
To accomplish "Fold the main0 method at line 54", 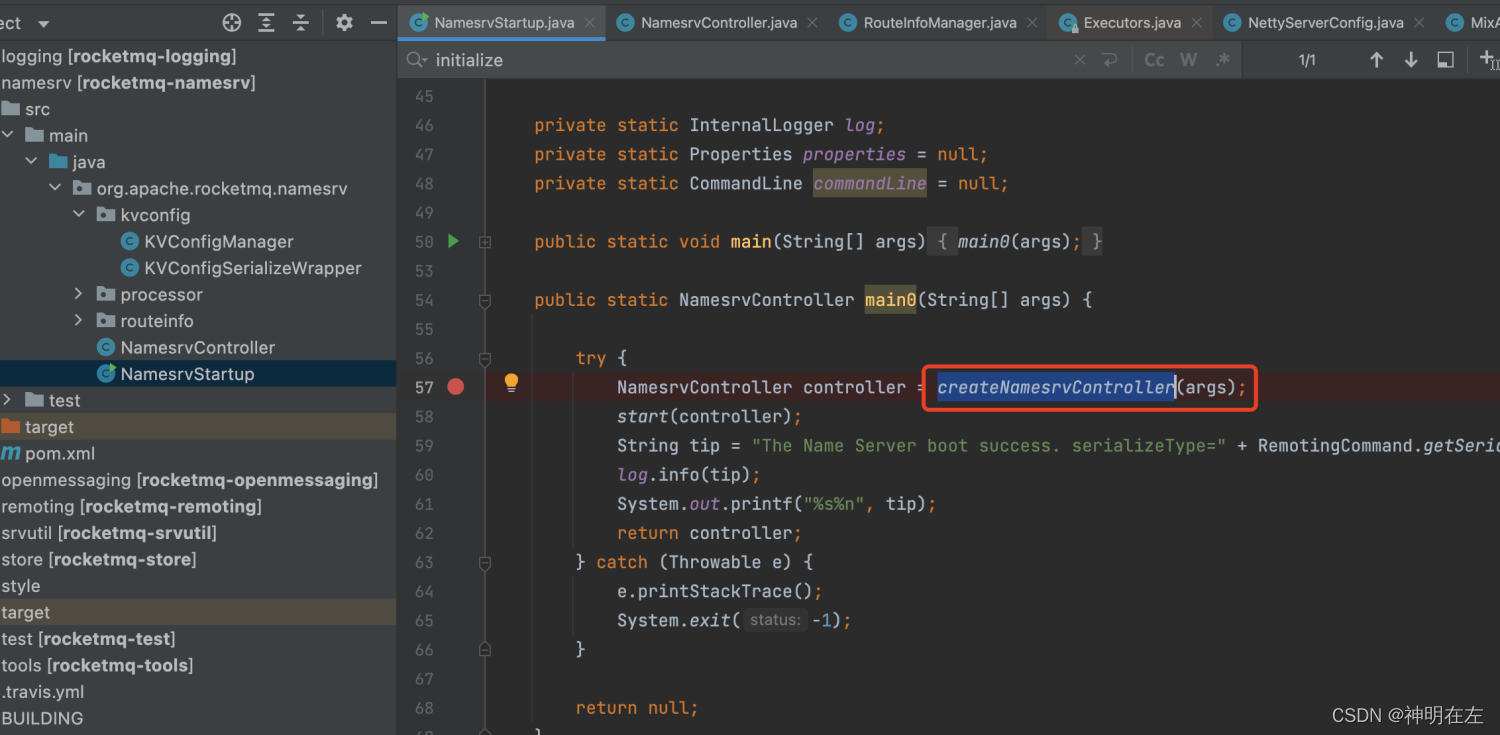I will pyautogui.click(x=485, y=300).
